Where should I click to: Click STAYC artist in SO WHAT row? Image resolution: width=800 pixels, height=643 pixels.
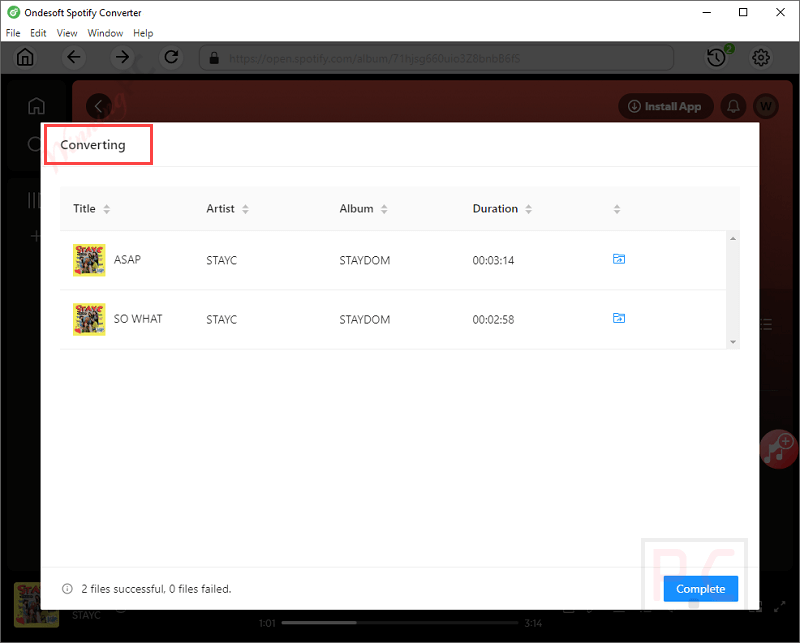click(x=221, y=319)
